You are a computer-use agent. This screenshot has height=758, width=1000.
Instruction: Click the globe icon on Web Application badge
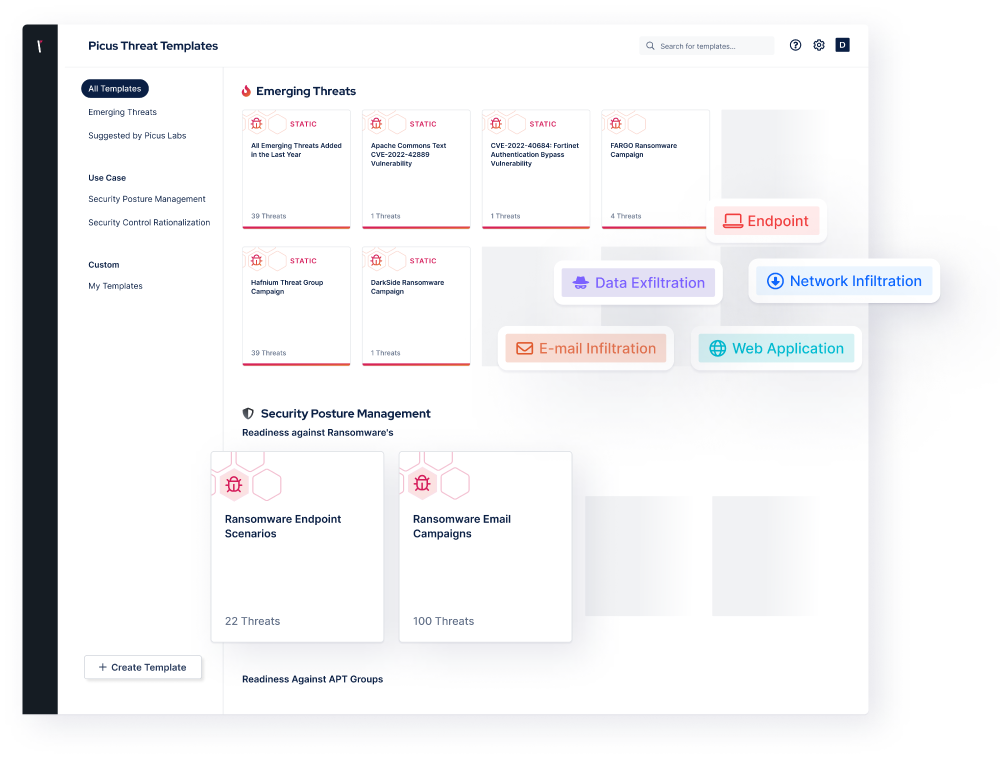point(716,348)
